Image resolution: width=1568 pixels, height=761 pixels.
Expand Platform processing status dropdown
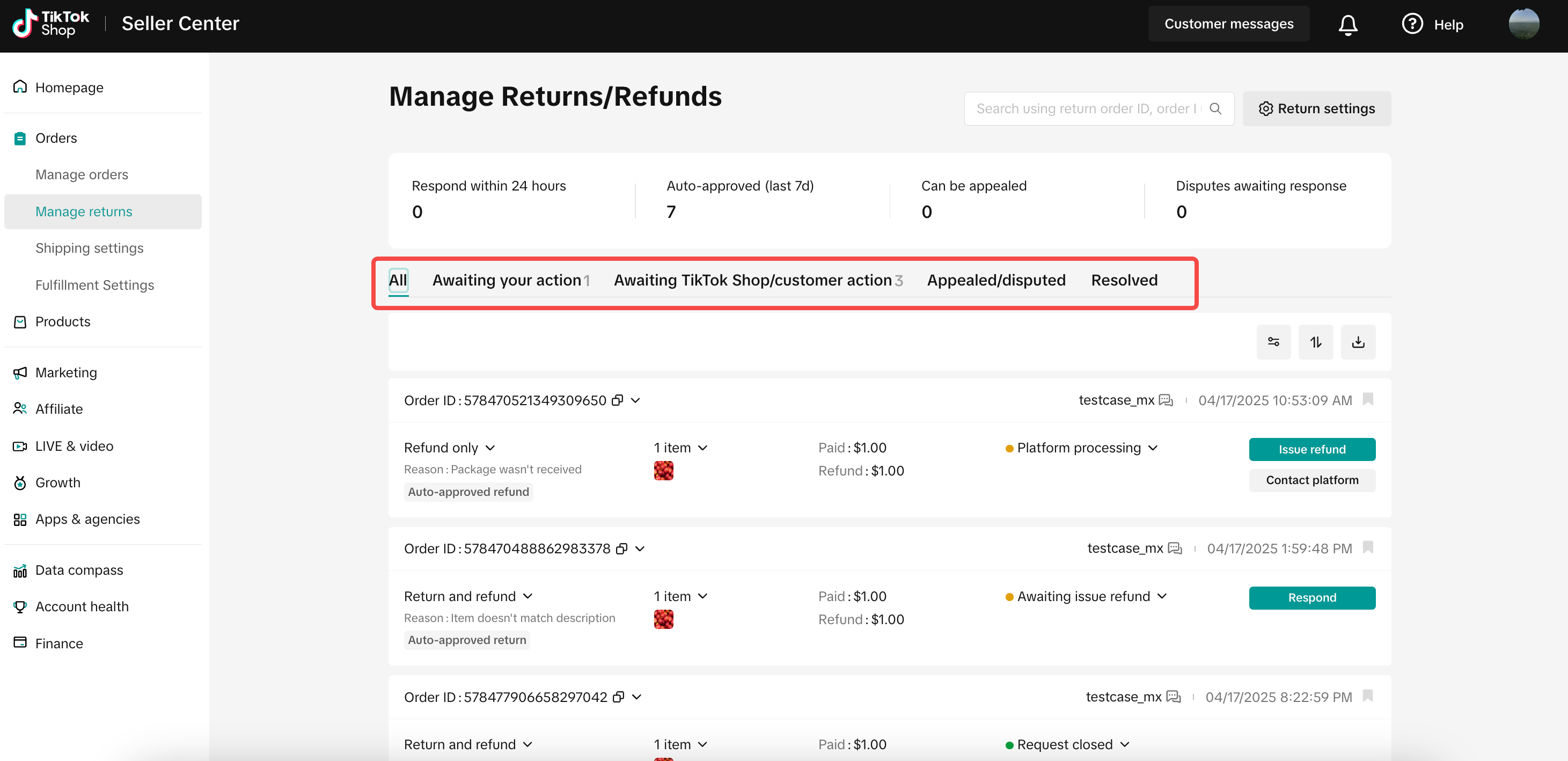1081,448
